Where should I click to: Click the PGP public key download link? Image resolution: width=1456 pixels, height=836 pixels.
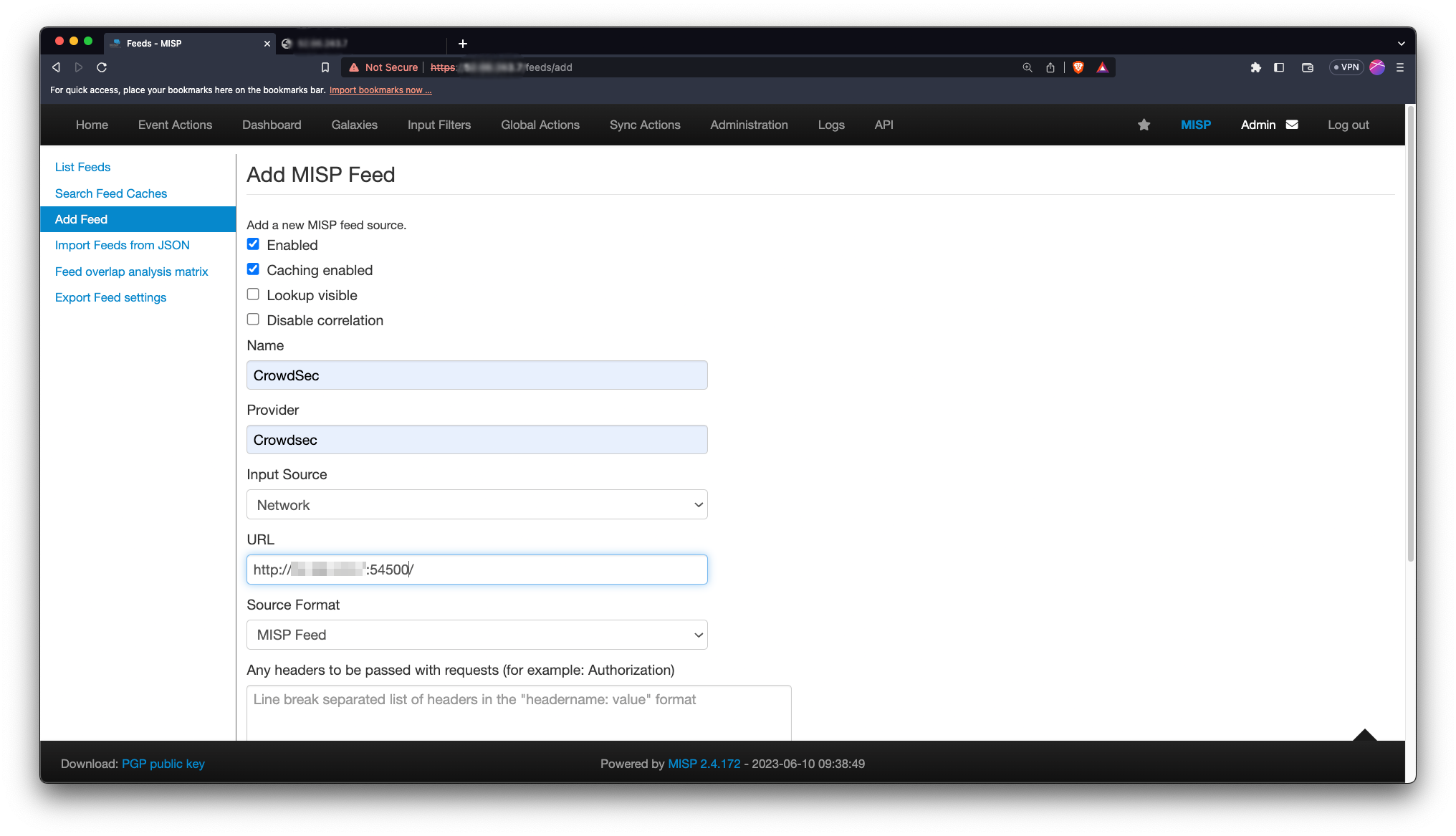(x=163, y=763)
